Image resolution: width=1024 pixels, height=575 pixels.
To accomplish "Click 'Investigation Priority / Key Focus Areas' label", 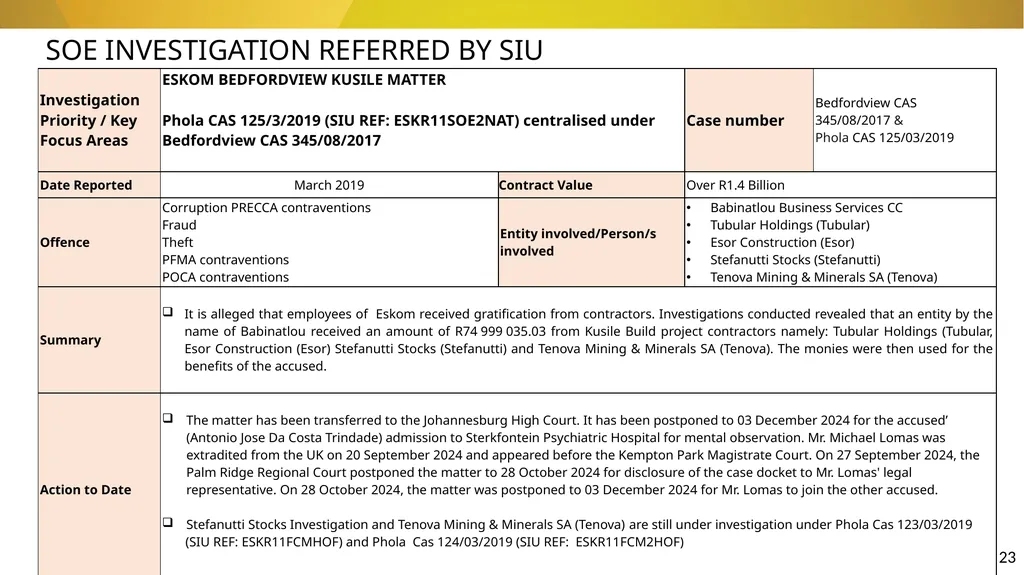I will tap(89, 120).
